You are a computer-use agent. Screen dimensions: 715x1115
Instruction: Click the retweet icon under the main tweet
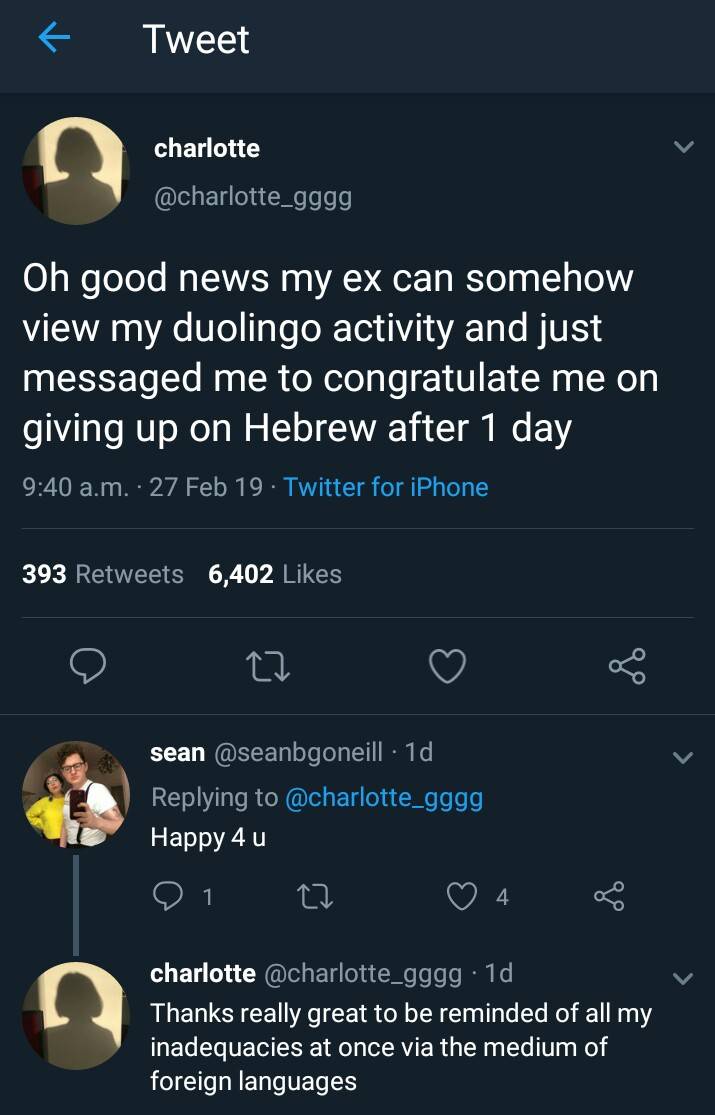pyautogui.click(x=266, y=666)
